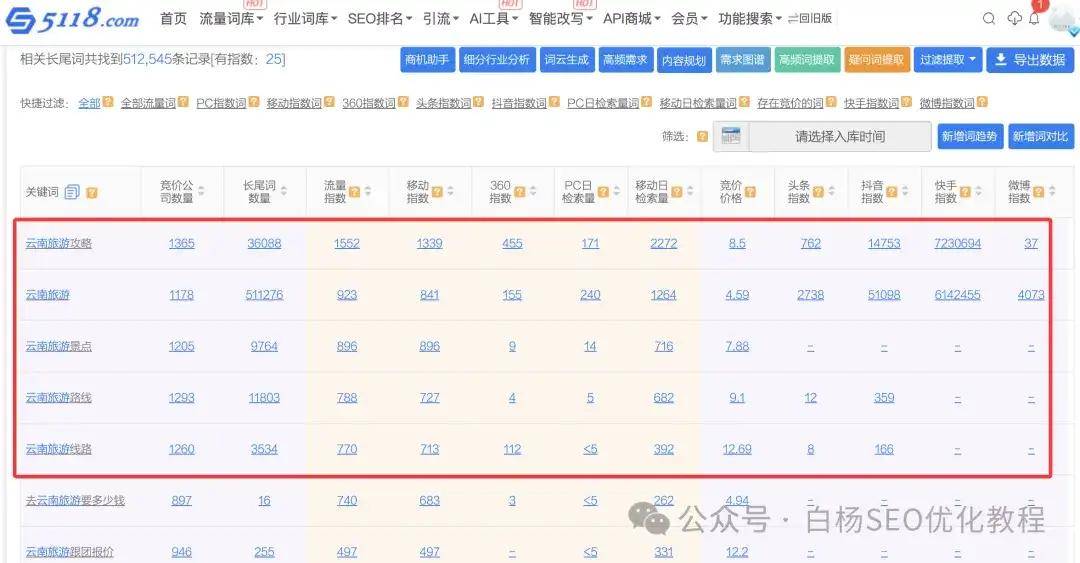
Task: Sort by 长尾词数量 column arrows
Action: (x=284, y=192)
